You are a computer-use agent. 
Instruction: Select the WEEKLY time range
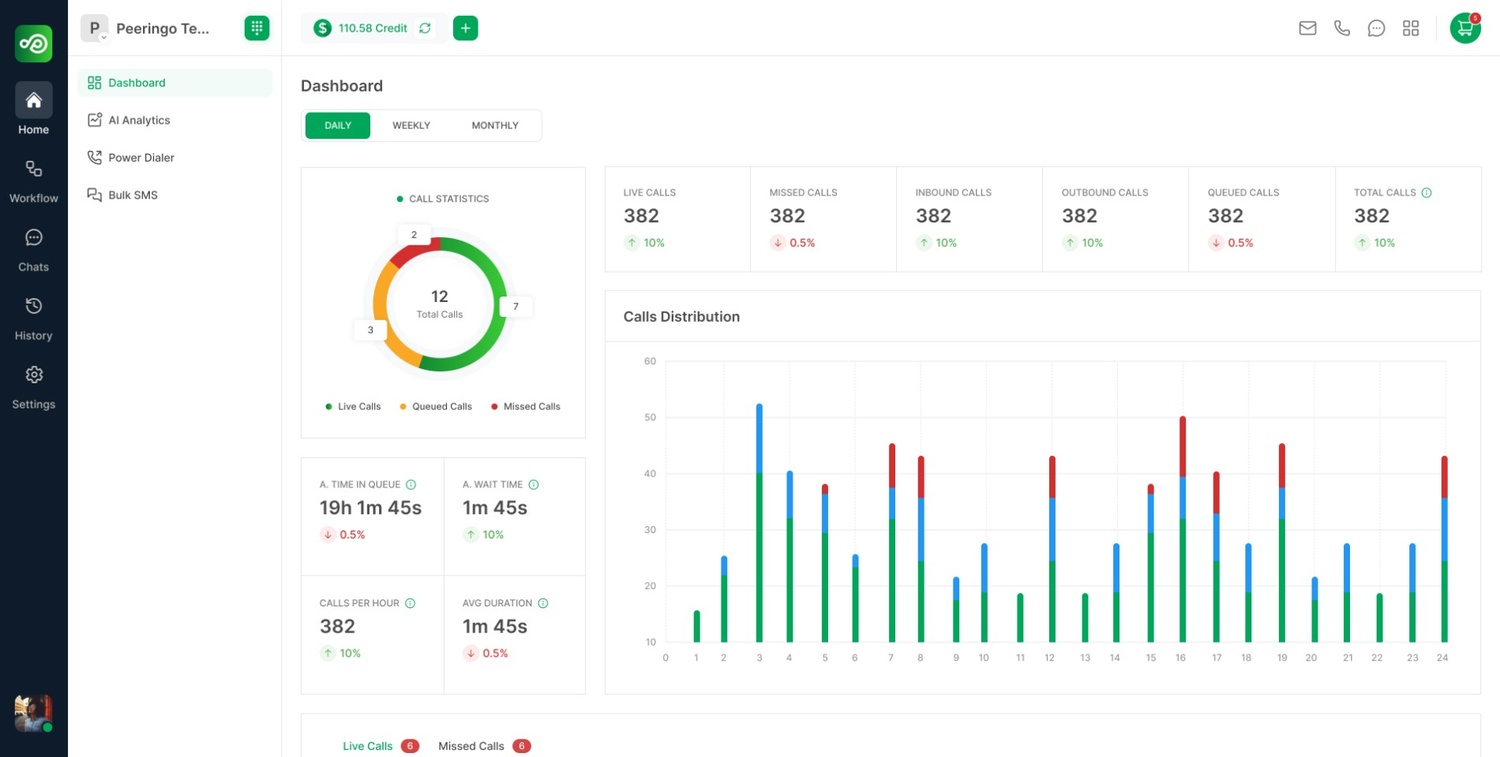coord(411,126)
